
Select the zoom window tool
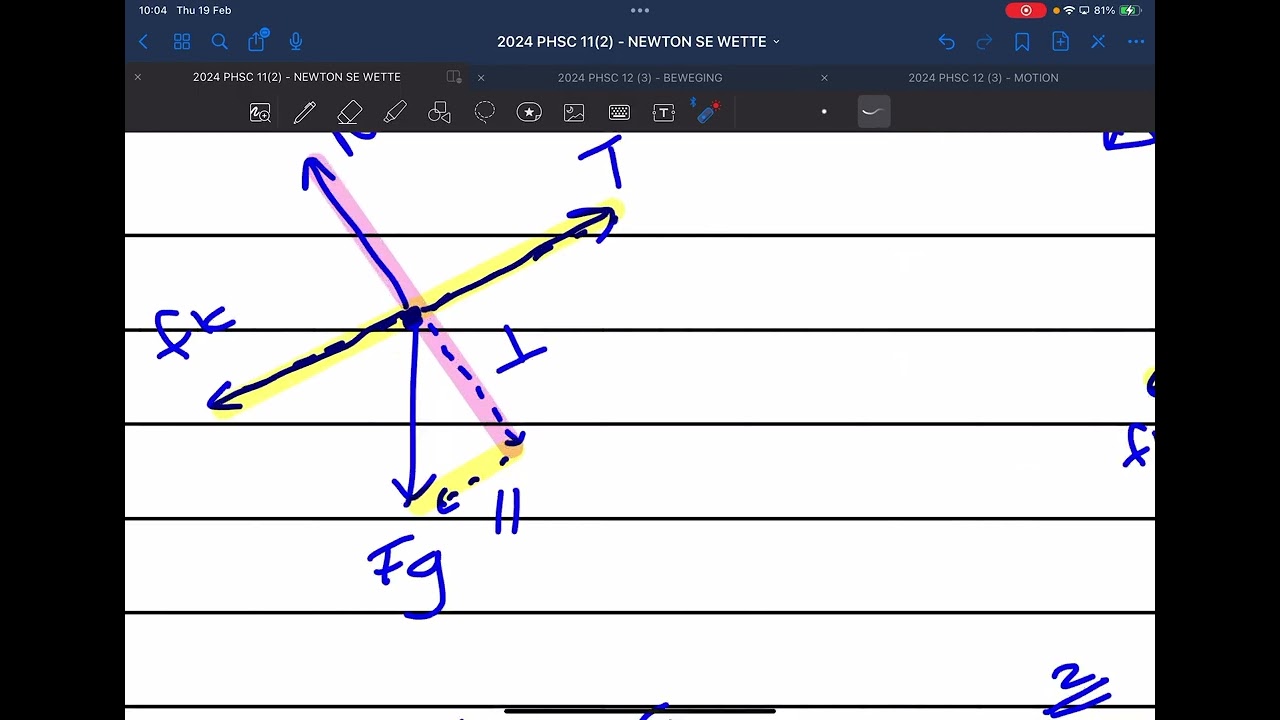[x=260, y=113]
